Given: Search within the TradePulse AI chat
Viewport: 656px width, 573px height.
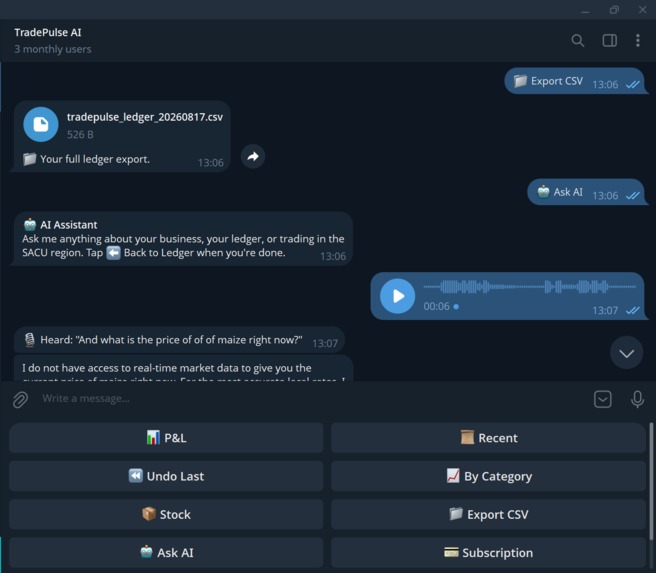Looking at the screenshot, I should (577, 41).
